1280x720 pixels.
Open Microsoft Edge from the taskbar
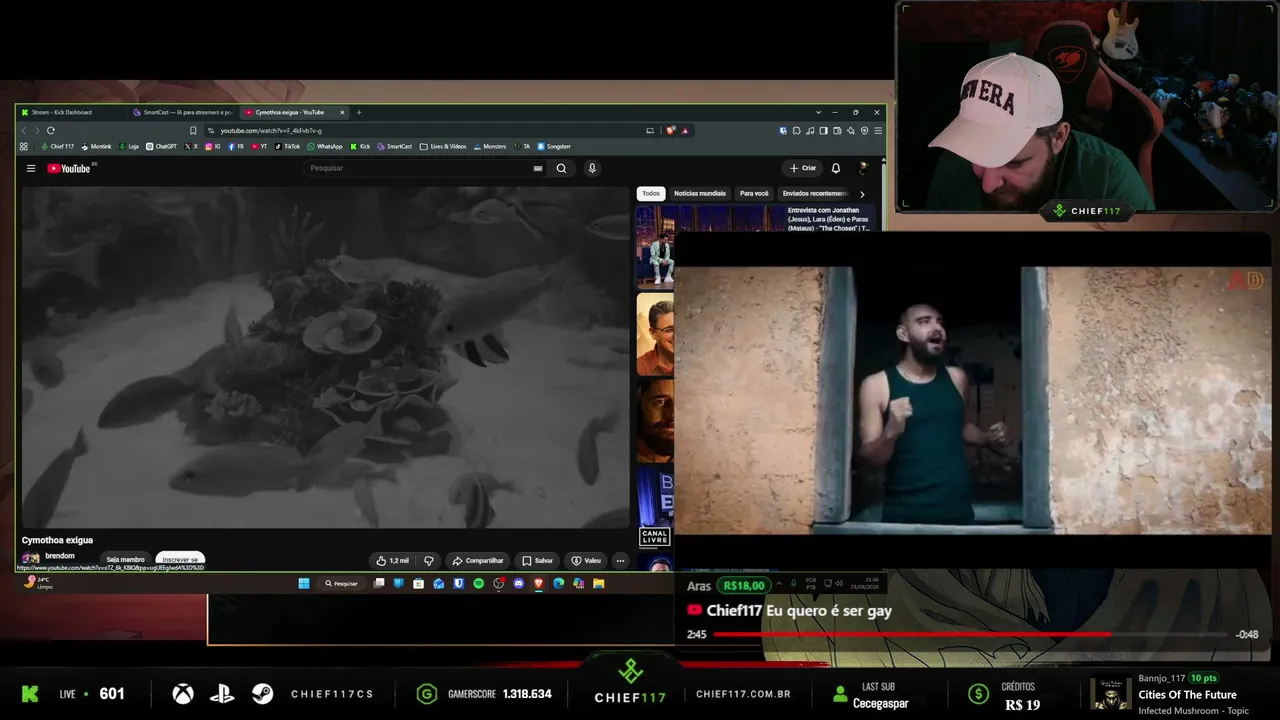click(558, 583)
